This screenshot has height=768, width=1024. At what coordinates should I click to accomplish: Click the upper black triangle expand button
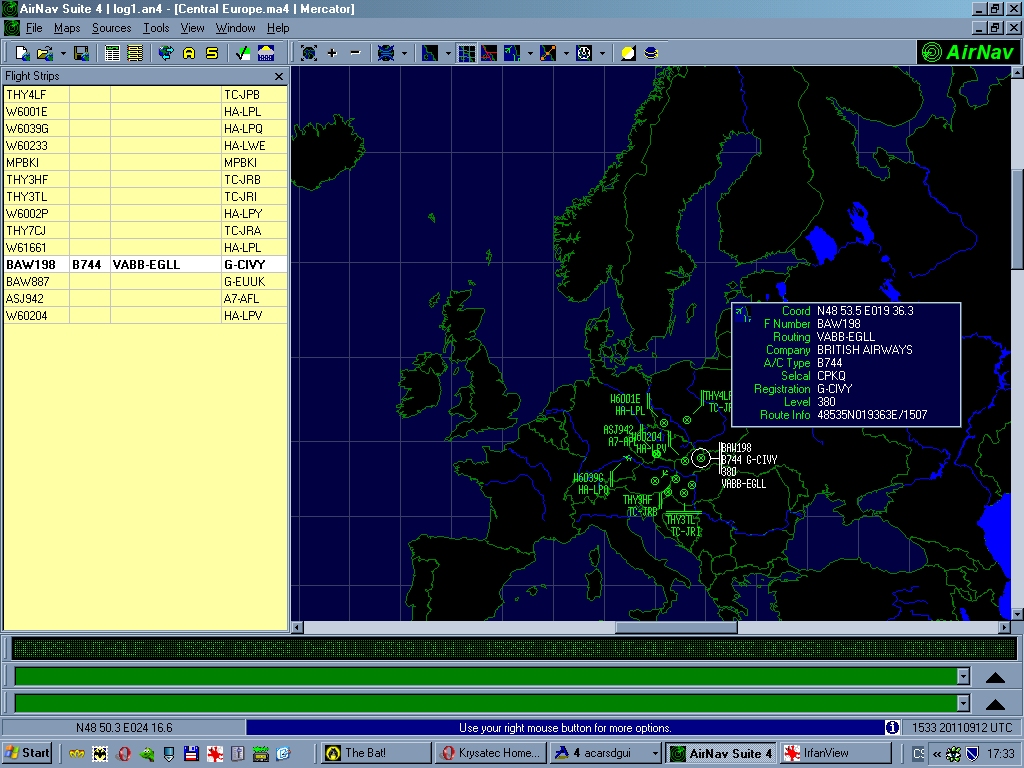(x=995, y=677)
